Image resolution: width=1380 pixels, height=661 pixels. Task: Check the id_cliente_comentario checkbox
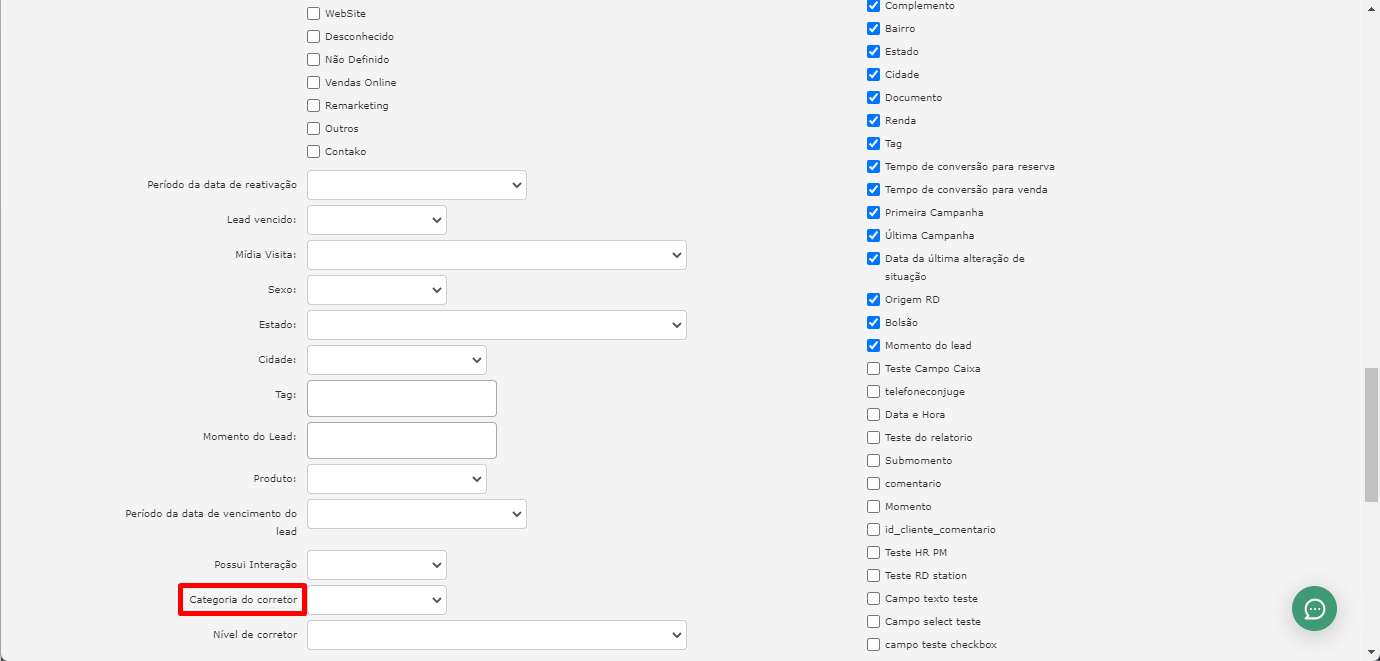point(874,530)
